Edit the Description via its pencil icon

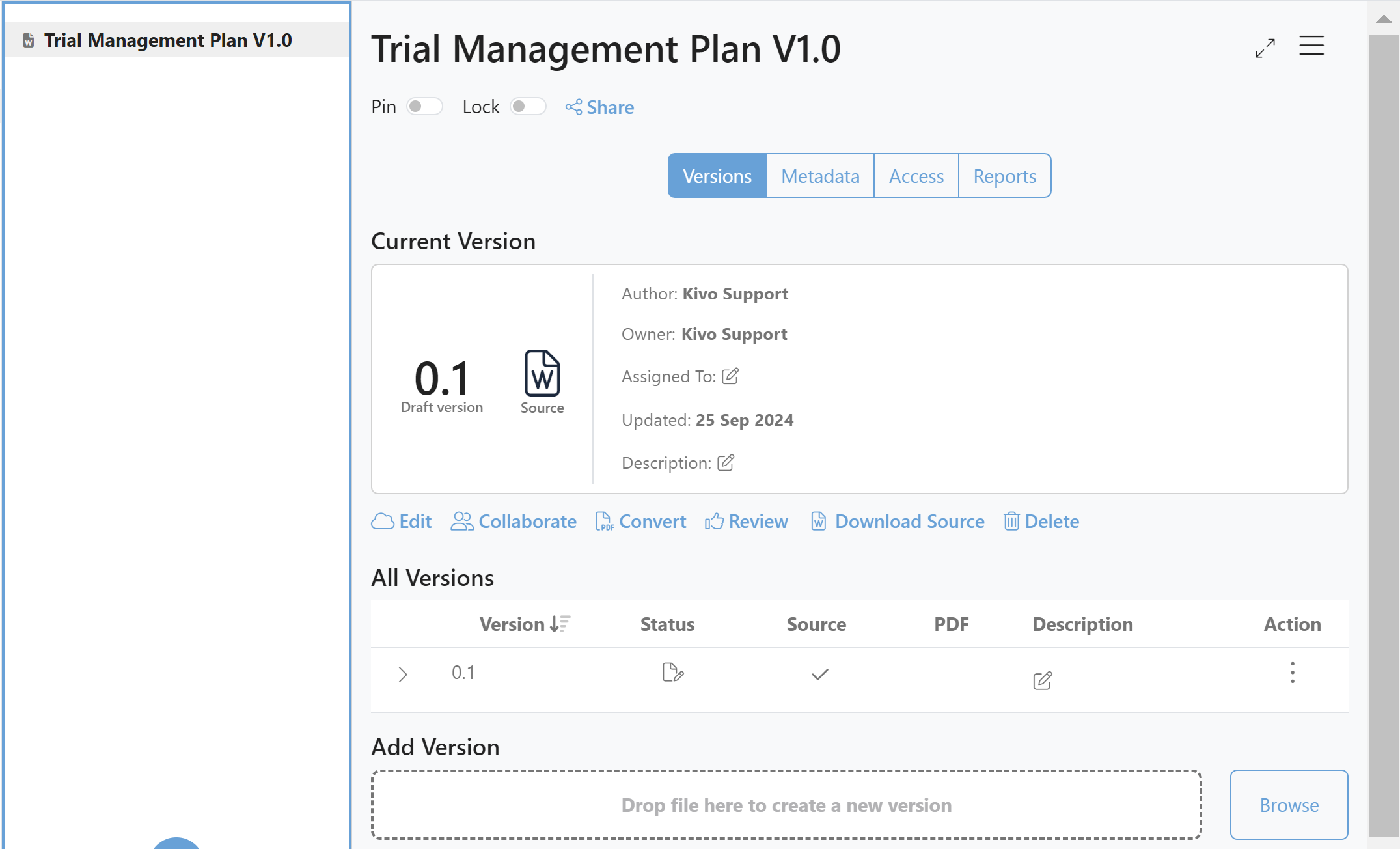724,462
